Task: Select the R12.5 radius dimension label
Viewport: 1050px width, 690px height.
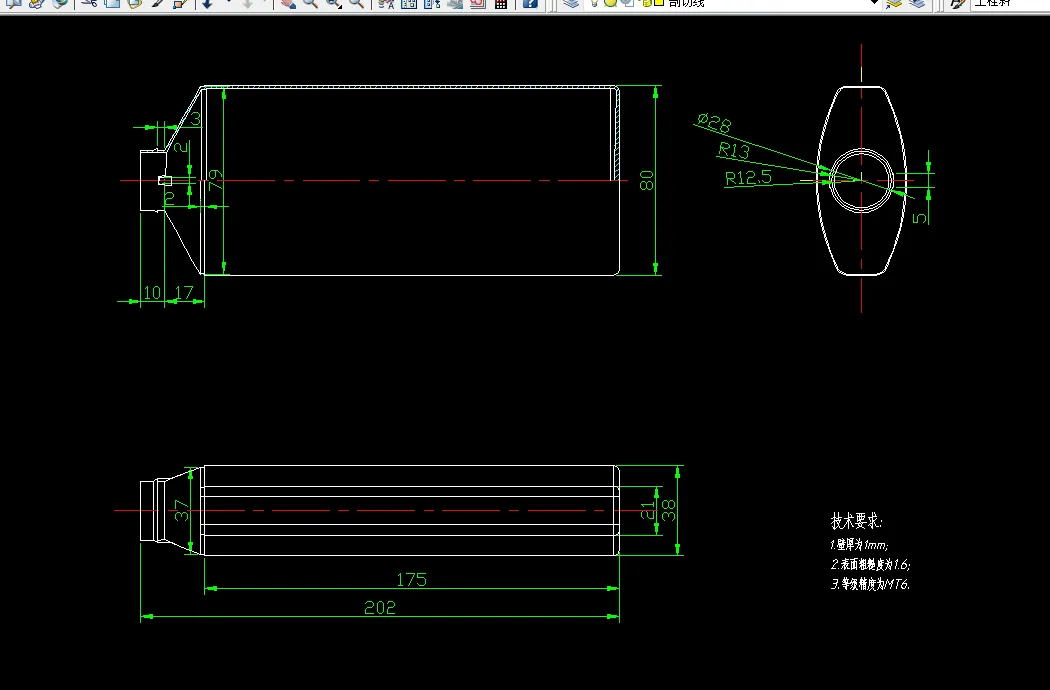Action: [x=749, y=178]
